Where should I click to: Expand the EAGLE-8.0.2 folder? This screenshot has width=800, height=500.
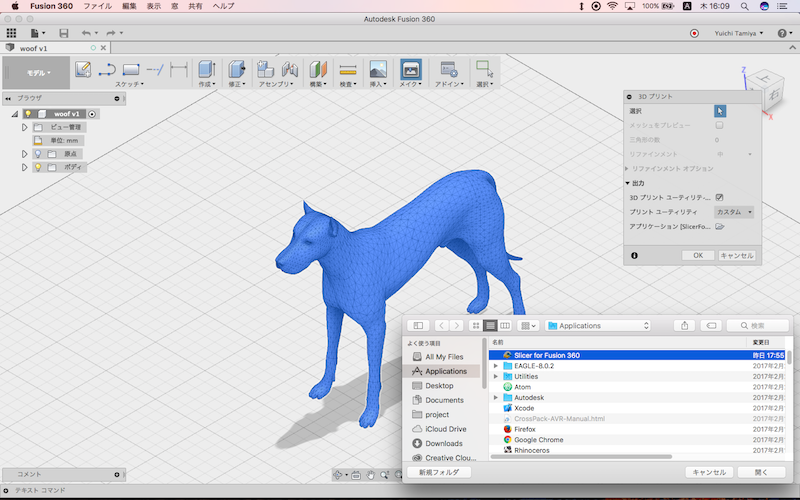[495, 366]
